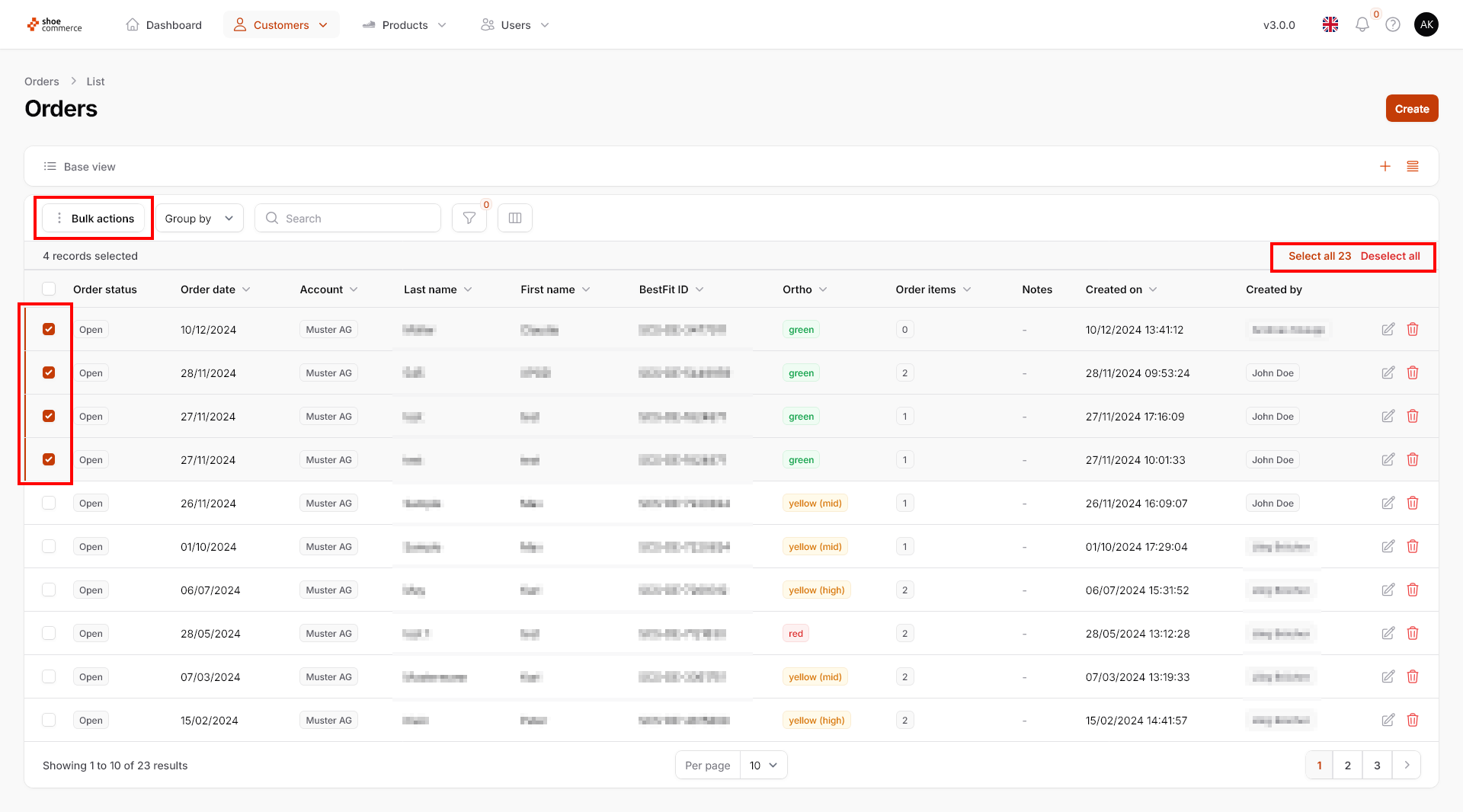Delete the order dated 10/12/2024
This screenshot has width=1463, height=812.
pyautogui.click(x=1413, y=330)
